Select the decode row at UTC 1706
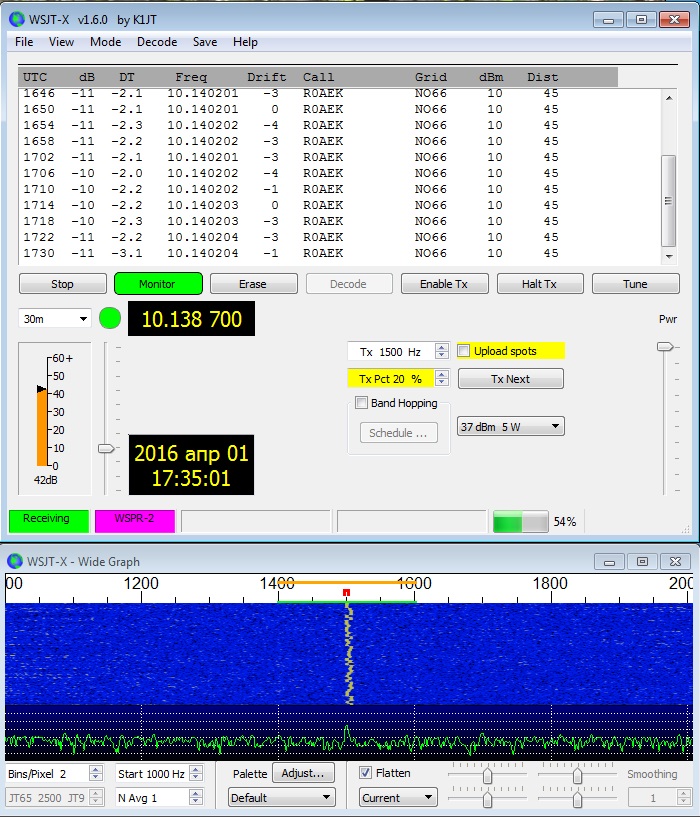 click(x=291, y=173)
